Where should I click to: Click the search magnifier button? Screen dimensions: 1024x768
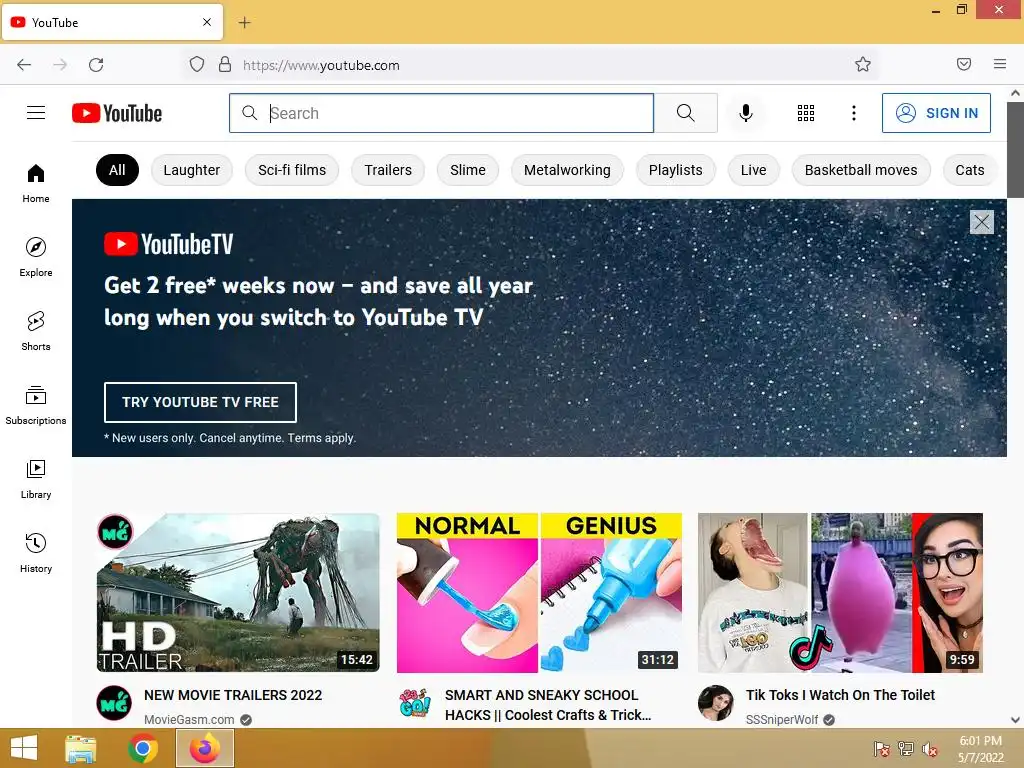pyautogui.click(x=686, y=113)
